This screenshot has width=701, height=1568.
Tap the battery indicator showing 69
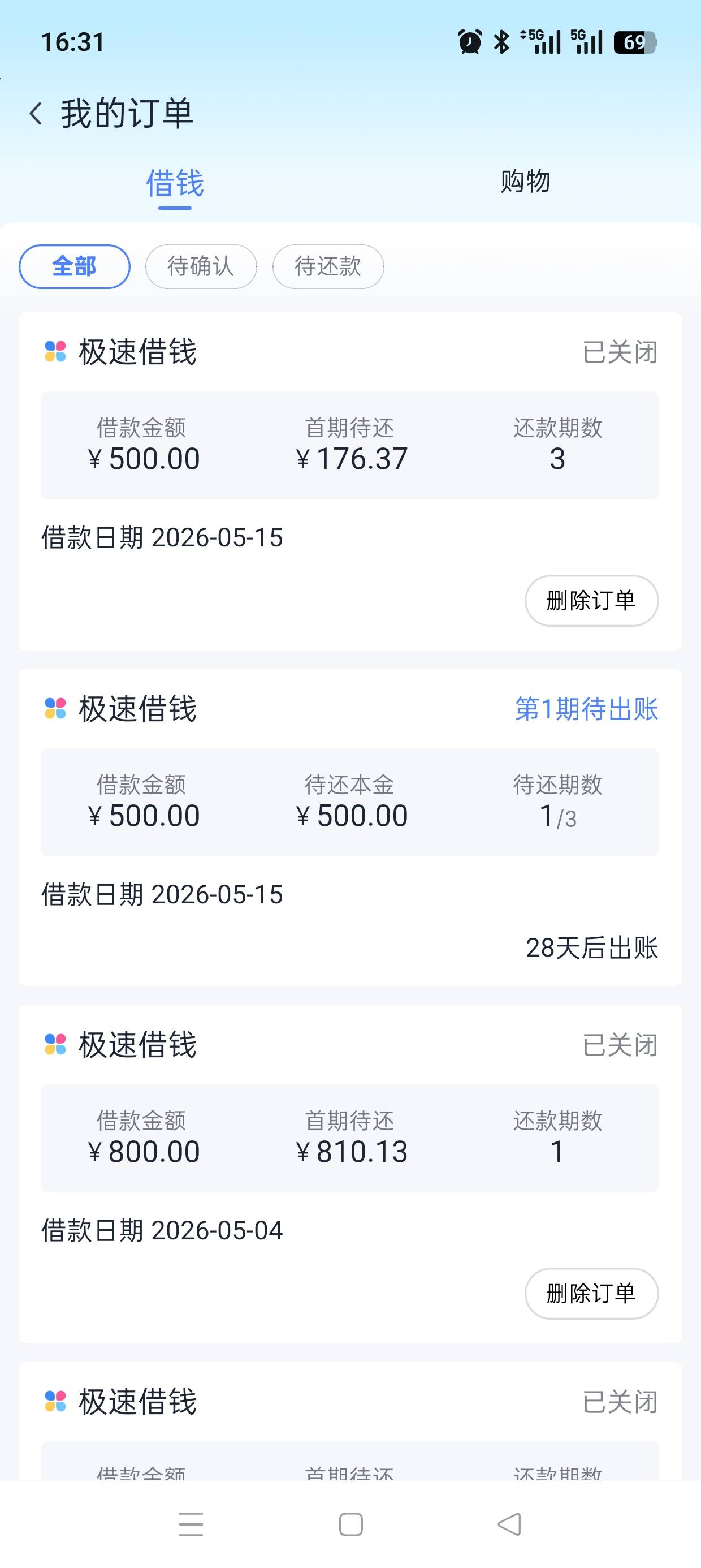coord(635,42)
